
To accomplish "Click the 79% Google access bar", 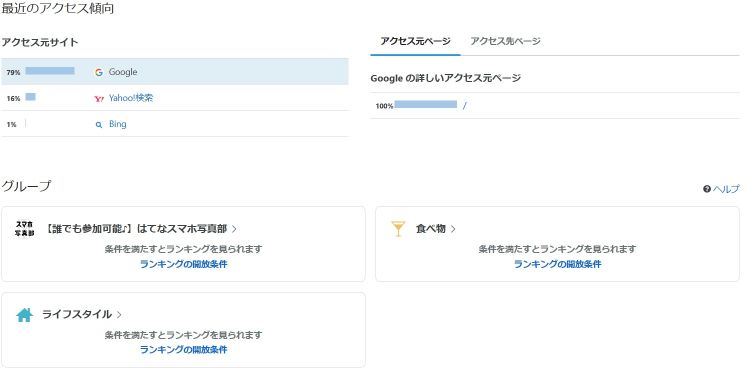I will [50, 71].
